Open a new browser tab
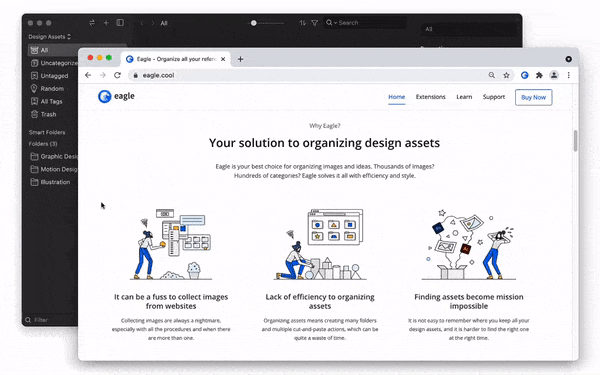Image resolution: width=600 pixels, height=375 pixels. point(240,59)
